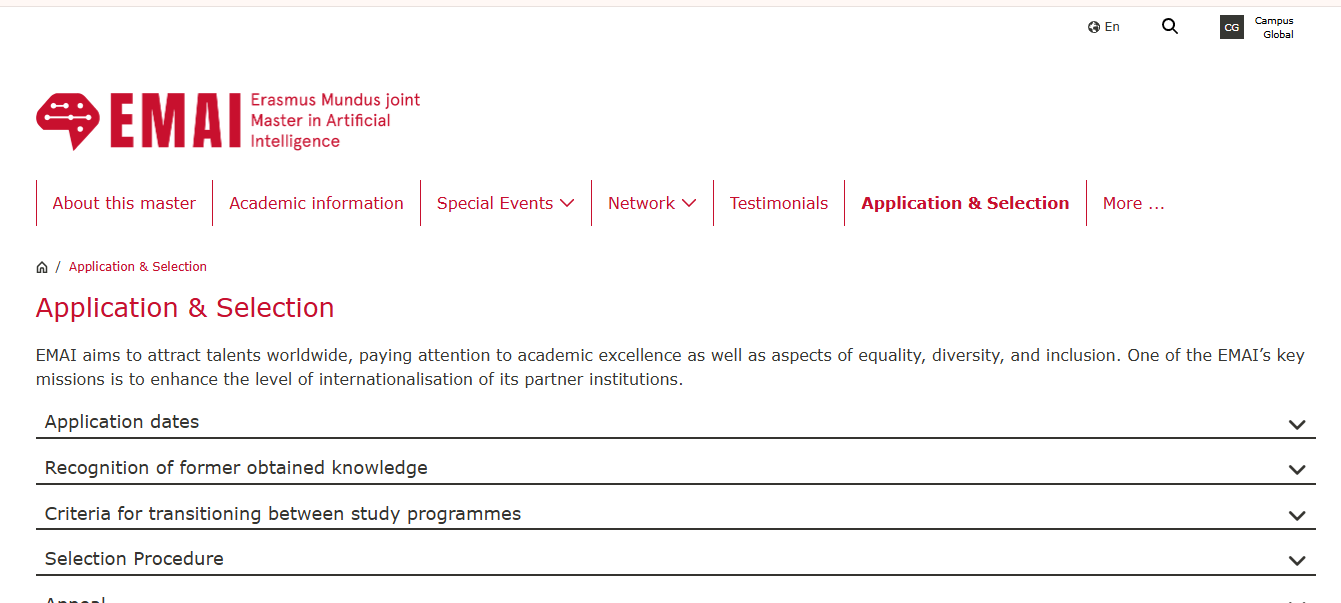Viewport: 1341px width, 603px height.
Task: Click the Campus Global label
Action: pyautogui.click(x=1273, y=27)
